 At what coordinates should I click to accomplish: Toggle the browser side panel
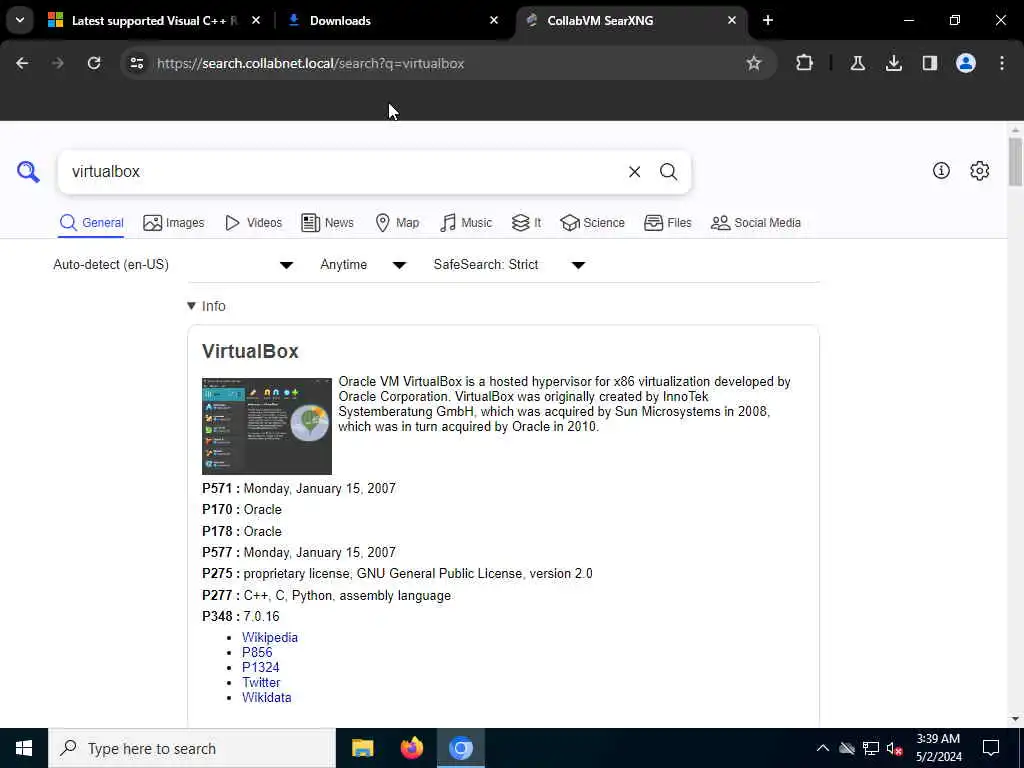point(929,63)
